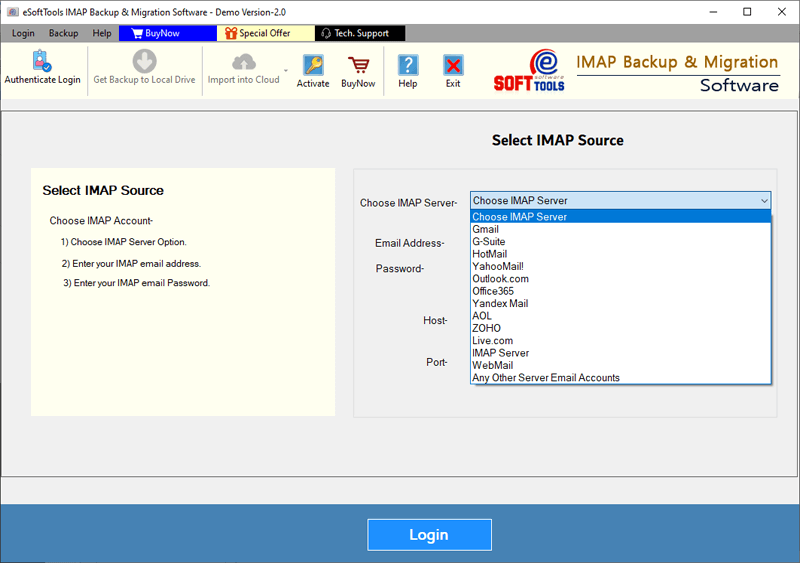800x563 pixels.
Task: Open the Login menu
Action: (23, 33)
